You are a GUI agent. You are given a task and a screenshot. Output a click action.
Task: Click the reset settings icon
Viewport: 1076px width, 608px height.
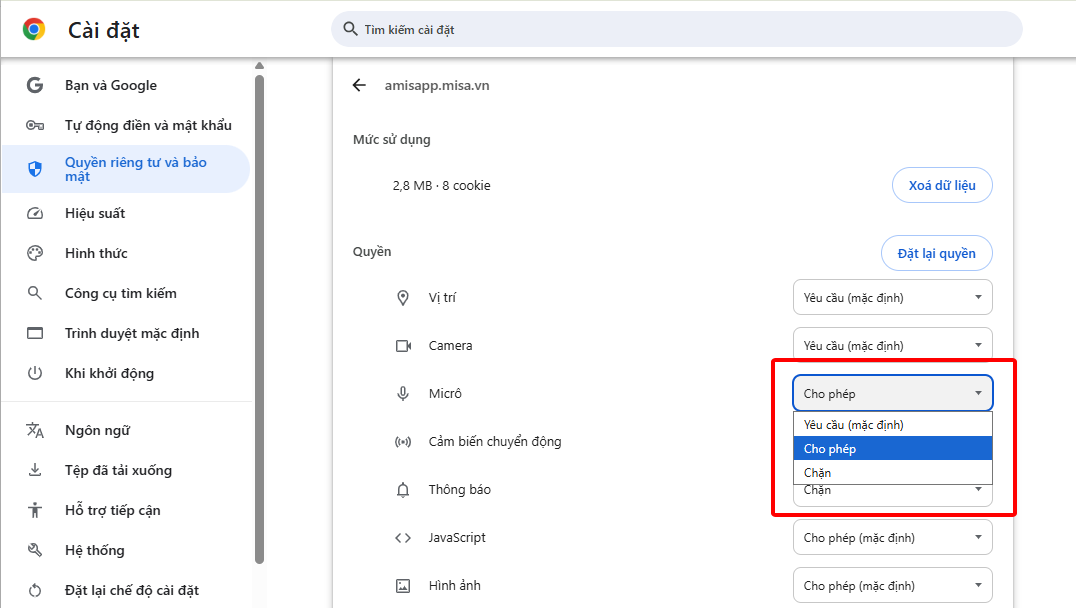coord(35,590)
